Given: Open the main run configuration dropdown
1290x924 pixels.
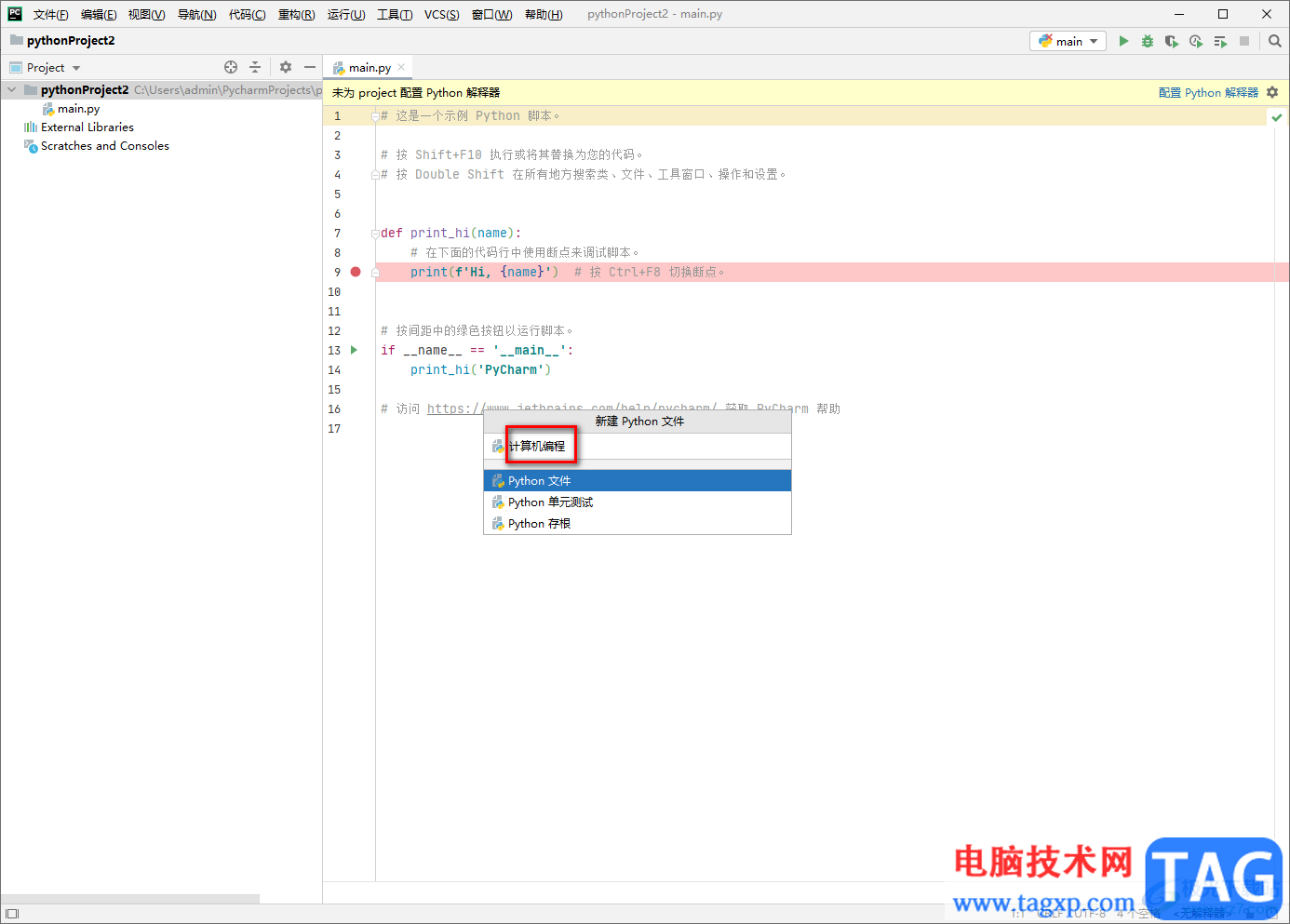Looking at the screenshot, I should pyautogui.click(x=1068, y=41).
